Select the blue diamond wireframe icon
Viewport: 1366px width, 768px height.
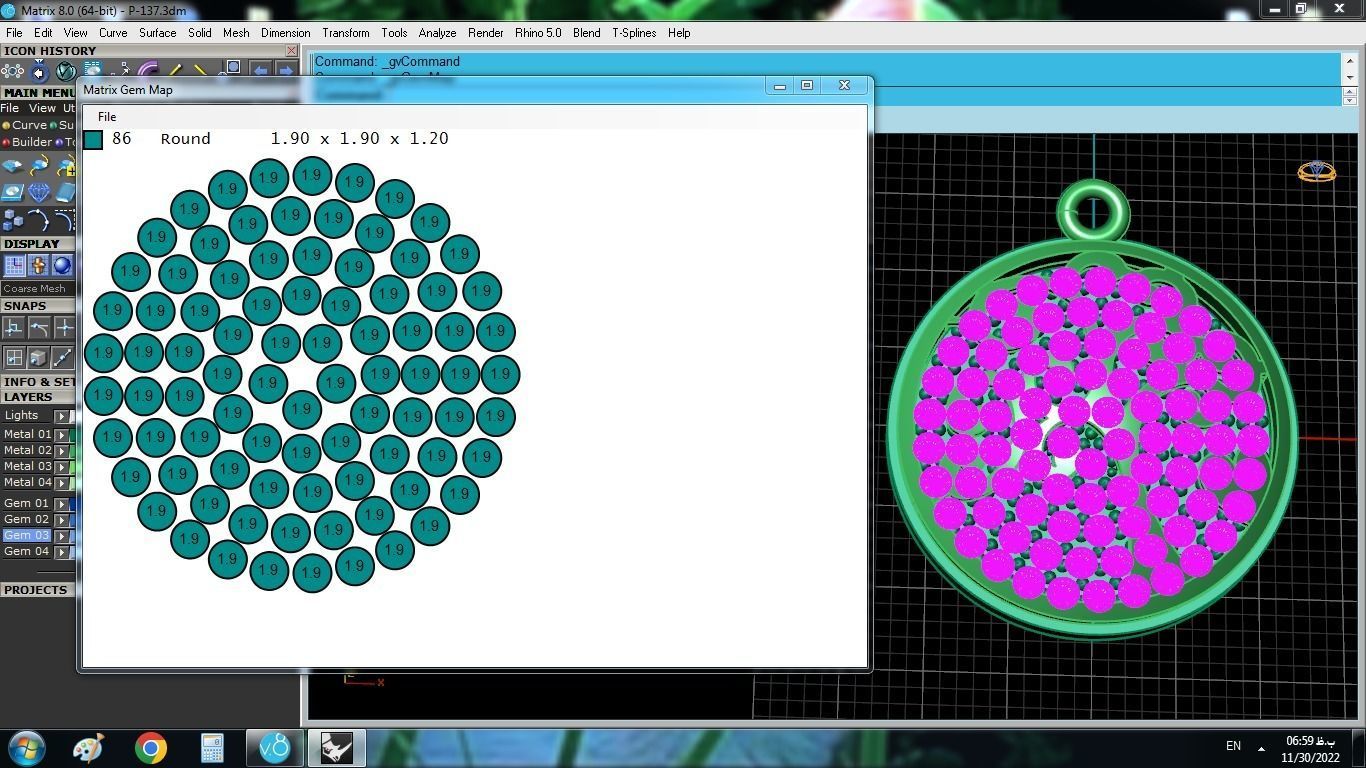coord(39,192)
